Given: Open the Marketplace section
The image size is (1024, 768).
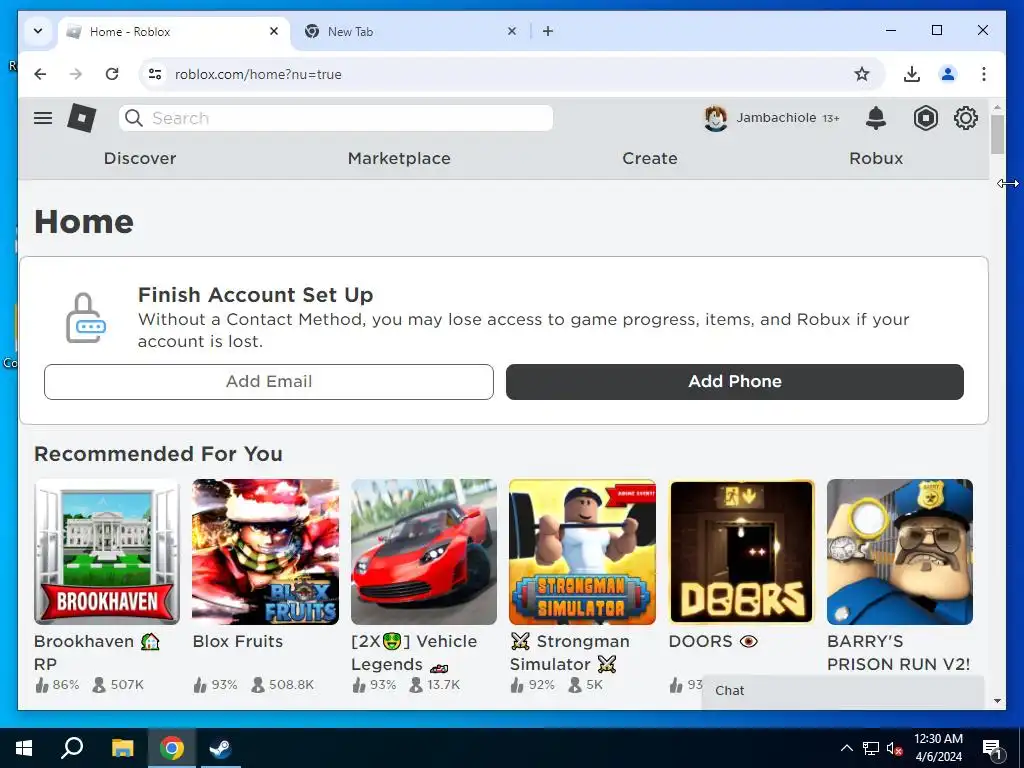Looking at the screenshot, I should (x=399, y=159).
